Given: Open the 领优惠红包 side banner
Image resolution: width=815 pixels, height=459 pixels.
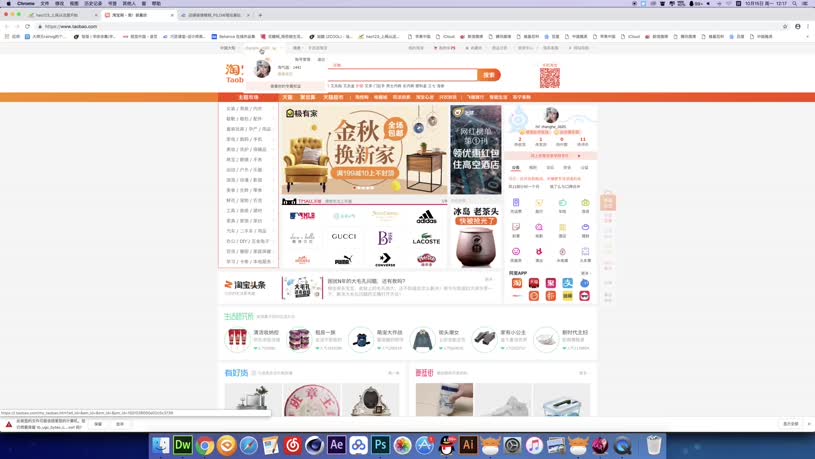Looking at the screenshot, I should click(476, 150).
